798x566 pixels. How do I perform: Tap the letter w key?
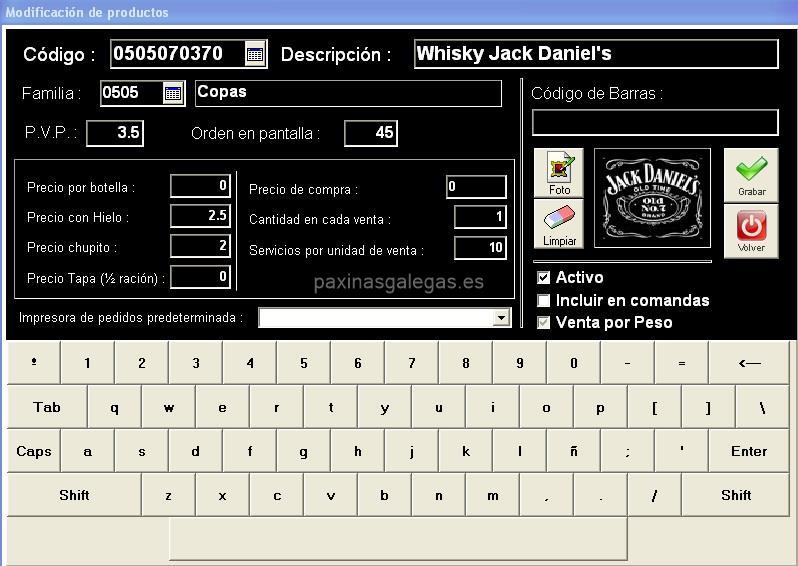[x=168, y=407]
